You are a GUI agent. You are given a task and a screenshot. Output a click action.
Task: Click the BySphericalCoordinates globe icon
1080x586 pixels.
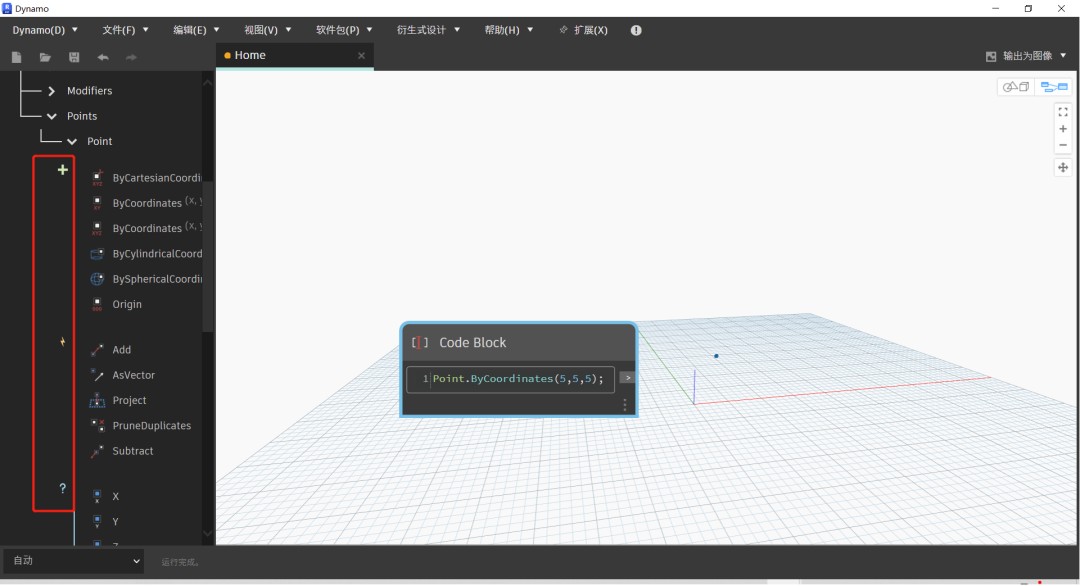click(97, 279)
